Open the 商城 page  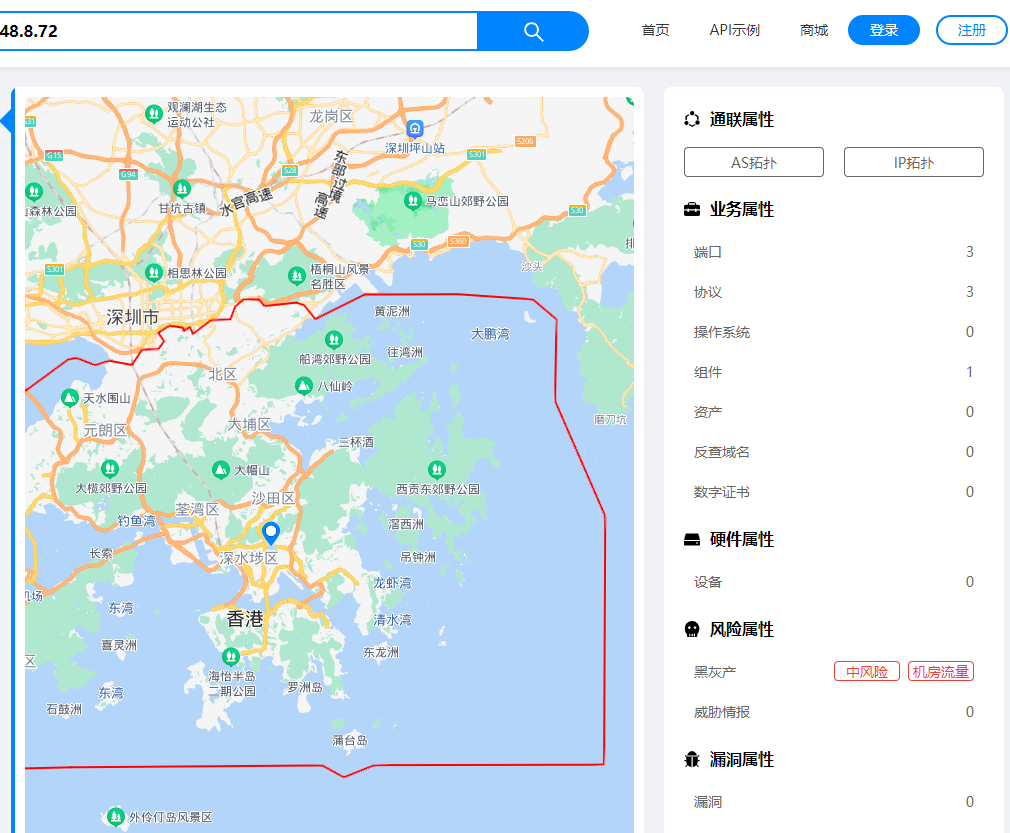coord(813,30)
